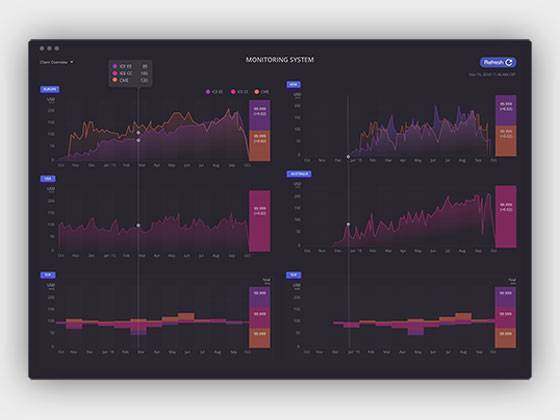This screenshot has width=560, height=420.
Task: Click the orange total-bar segment in the top-left chart
Action: [x=260, y=146]
